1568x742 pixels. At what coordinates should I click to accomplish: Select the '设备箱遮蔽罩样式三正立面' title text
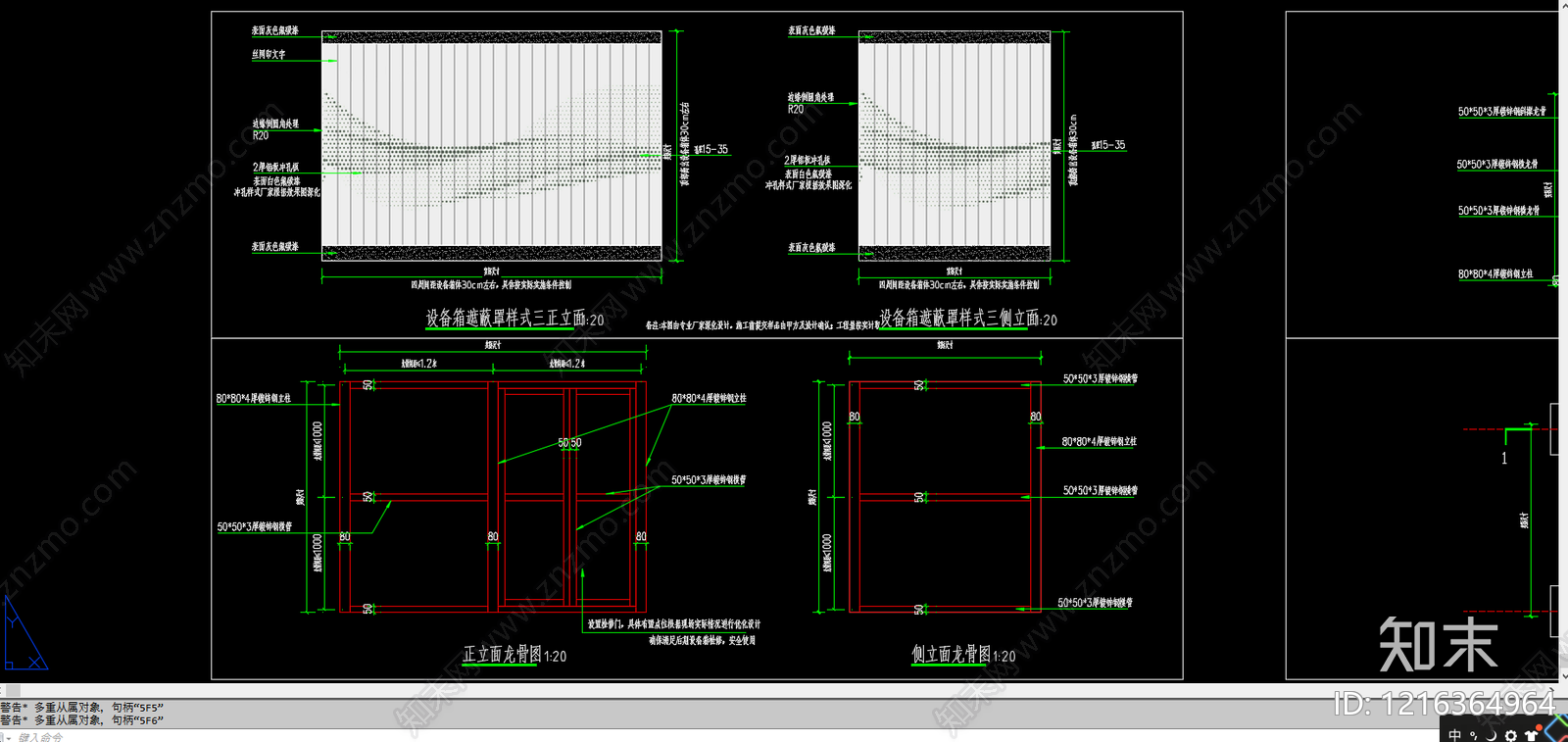point(505,318)
